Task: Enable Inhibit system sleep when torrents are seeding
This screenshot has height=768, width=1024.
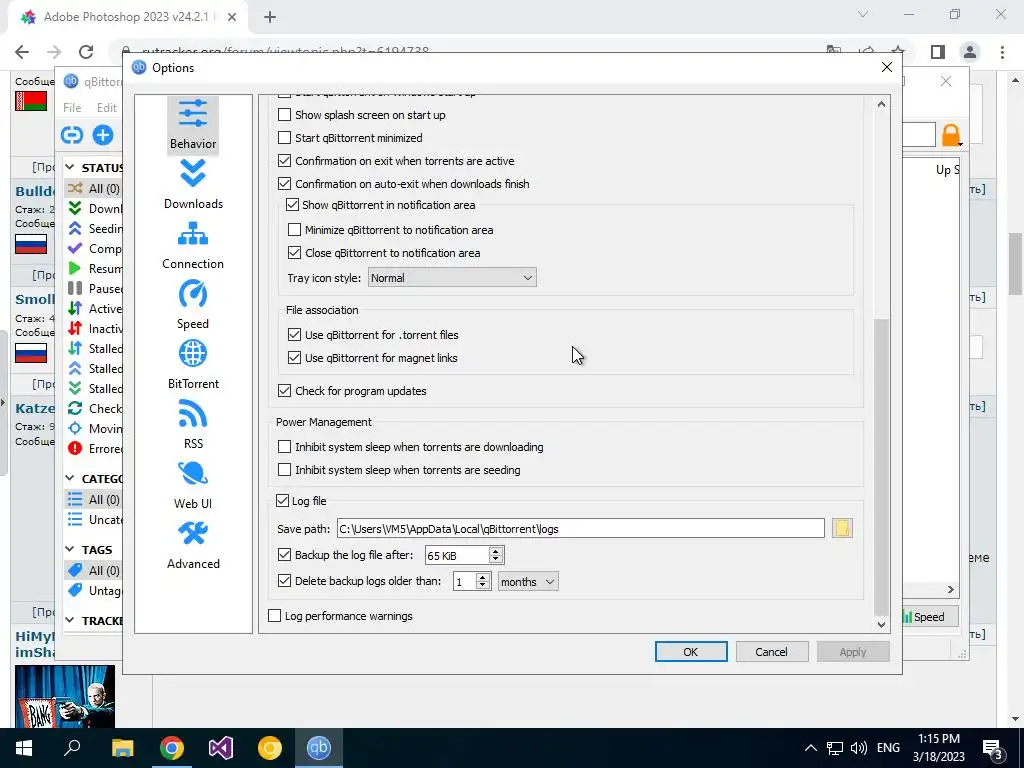Action: pos(284,470)
